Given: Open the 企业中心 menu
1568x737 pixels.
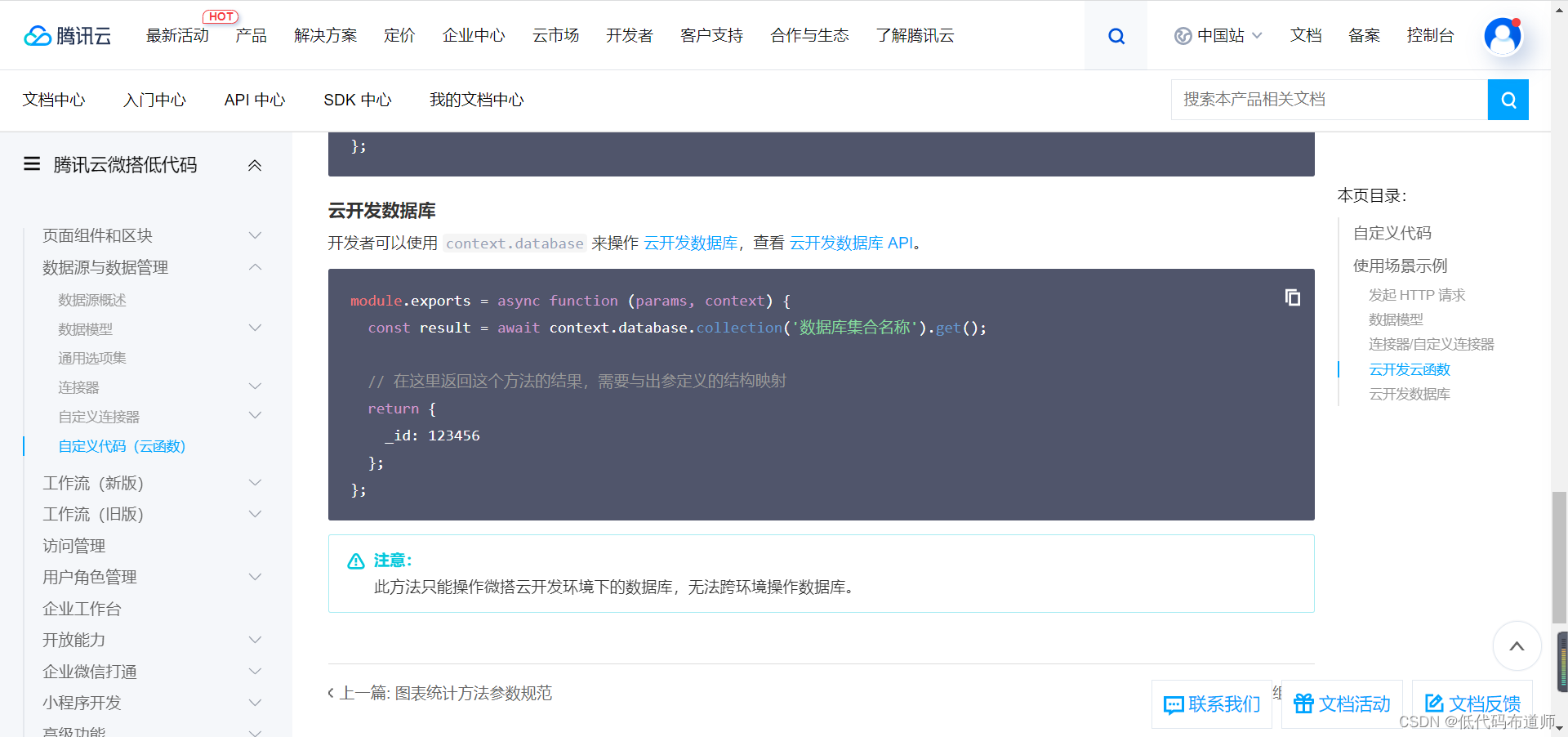Looking at the screenshot, I should click(474, 36).
